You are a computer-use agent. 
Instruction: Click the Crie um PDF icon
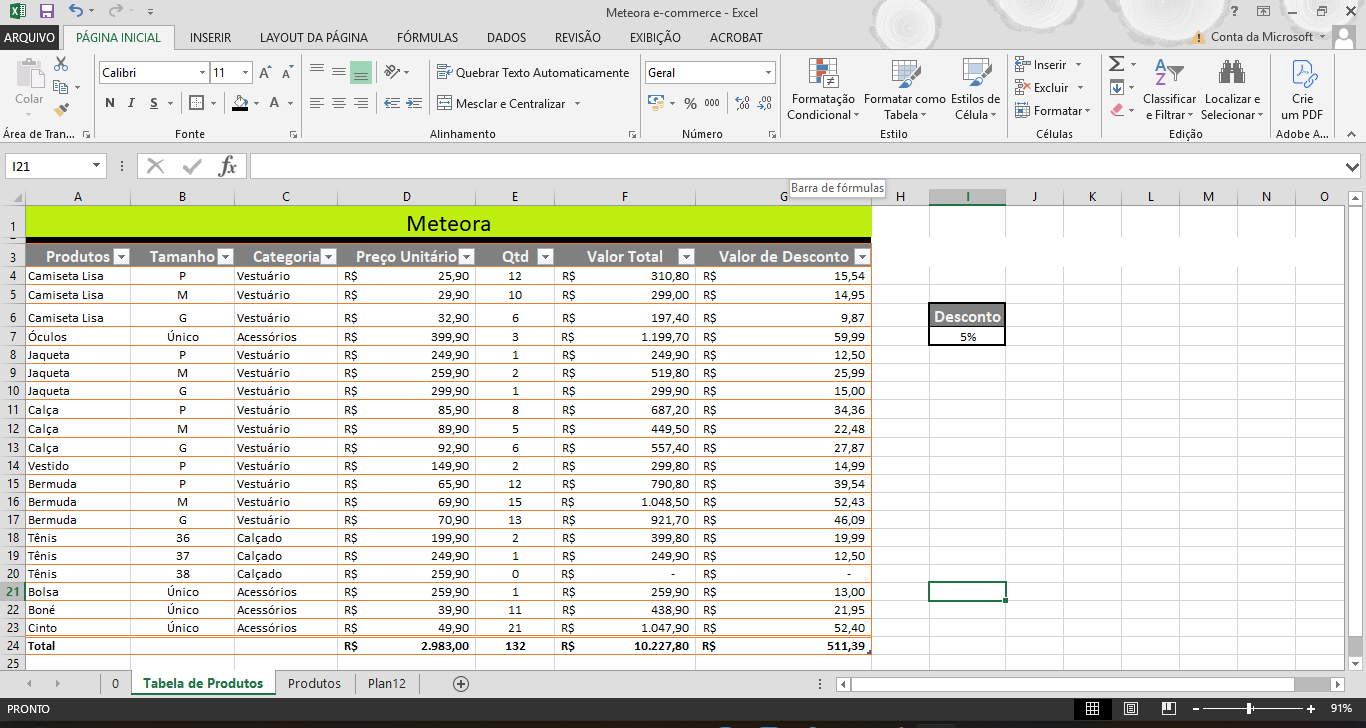click(1302, 90)
